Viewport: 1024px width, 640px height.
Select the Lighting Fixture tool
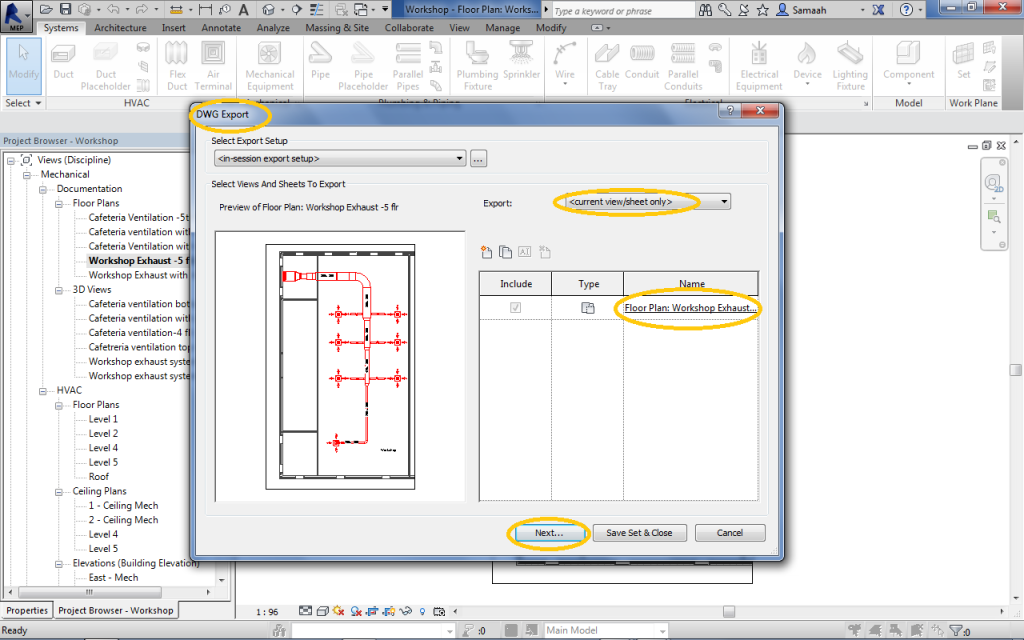click(850, 67)
